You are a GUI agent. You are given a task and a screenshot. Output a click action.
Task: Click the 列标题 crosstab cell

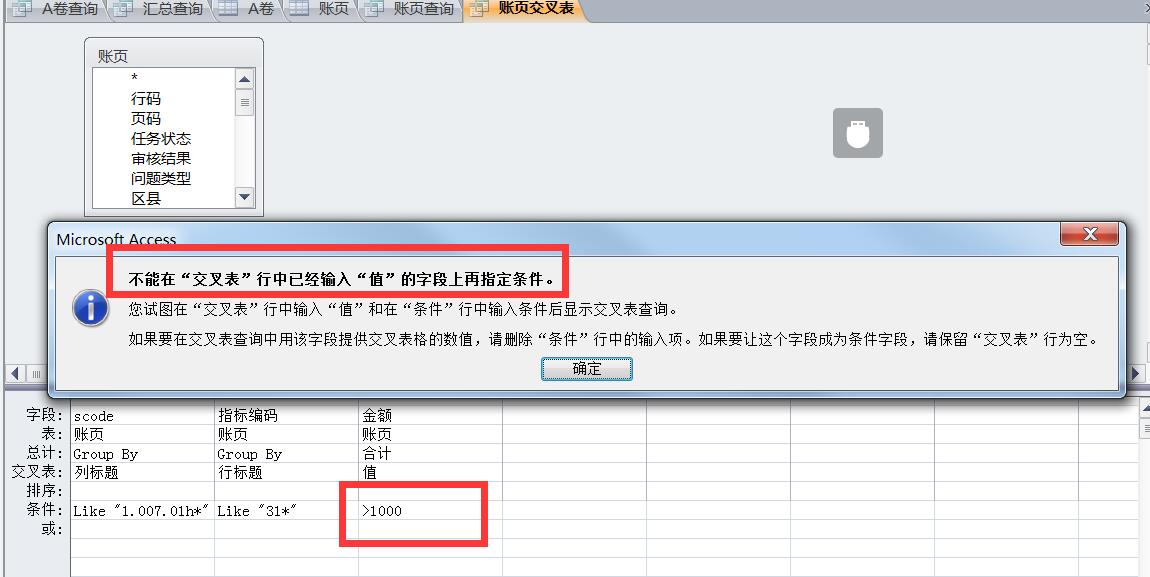click(142, 472)
